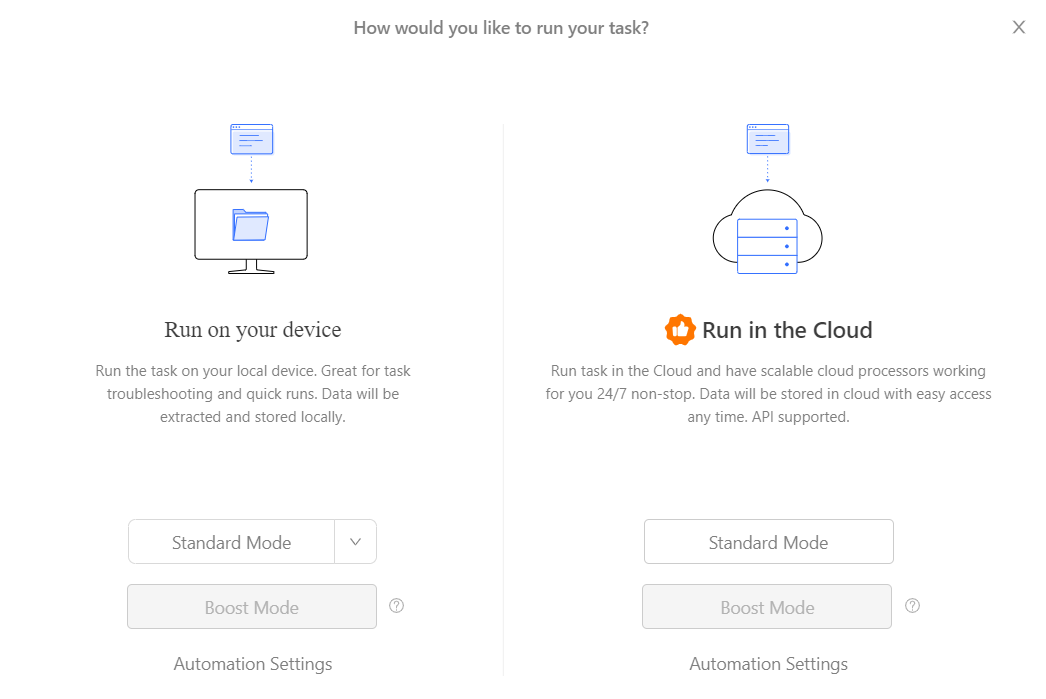This screenshot has width=1046, height=699.
Task: Click the local device description text
Action: [x=253, y=394]
